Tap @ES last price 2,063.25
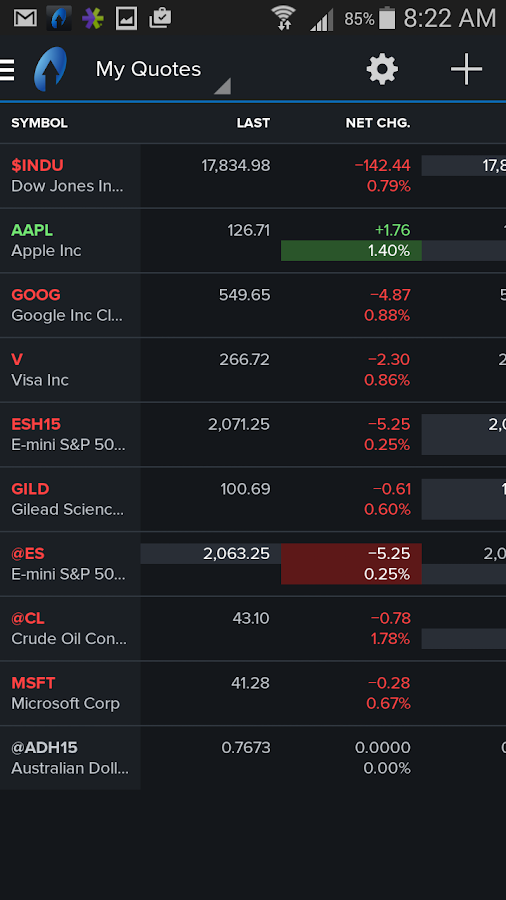This screenshot has height=900, width=506. click(x=236, y=553)
